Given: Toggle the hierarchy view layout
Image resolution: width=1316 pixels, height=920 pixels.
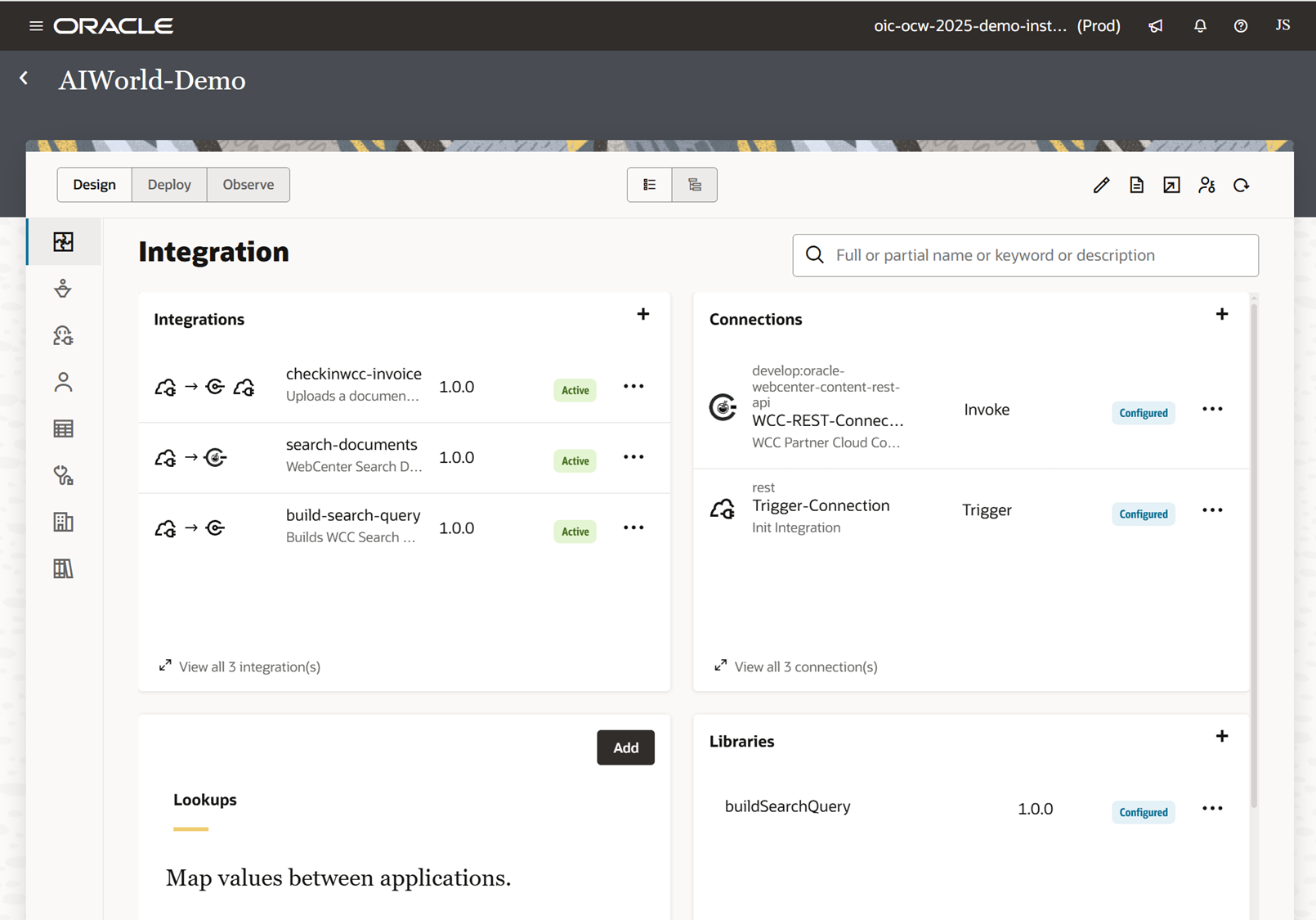Looking at the screenshot, I should coord(695,185).
